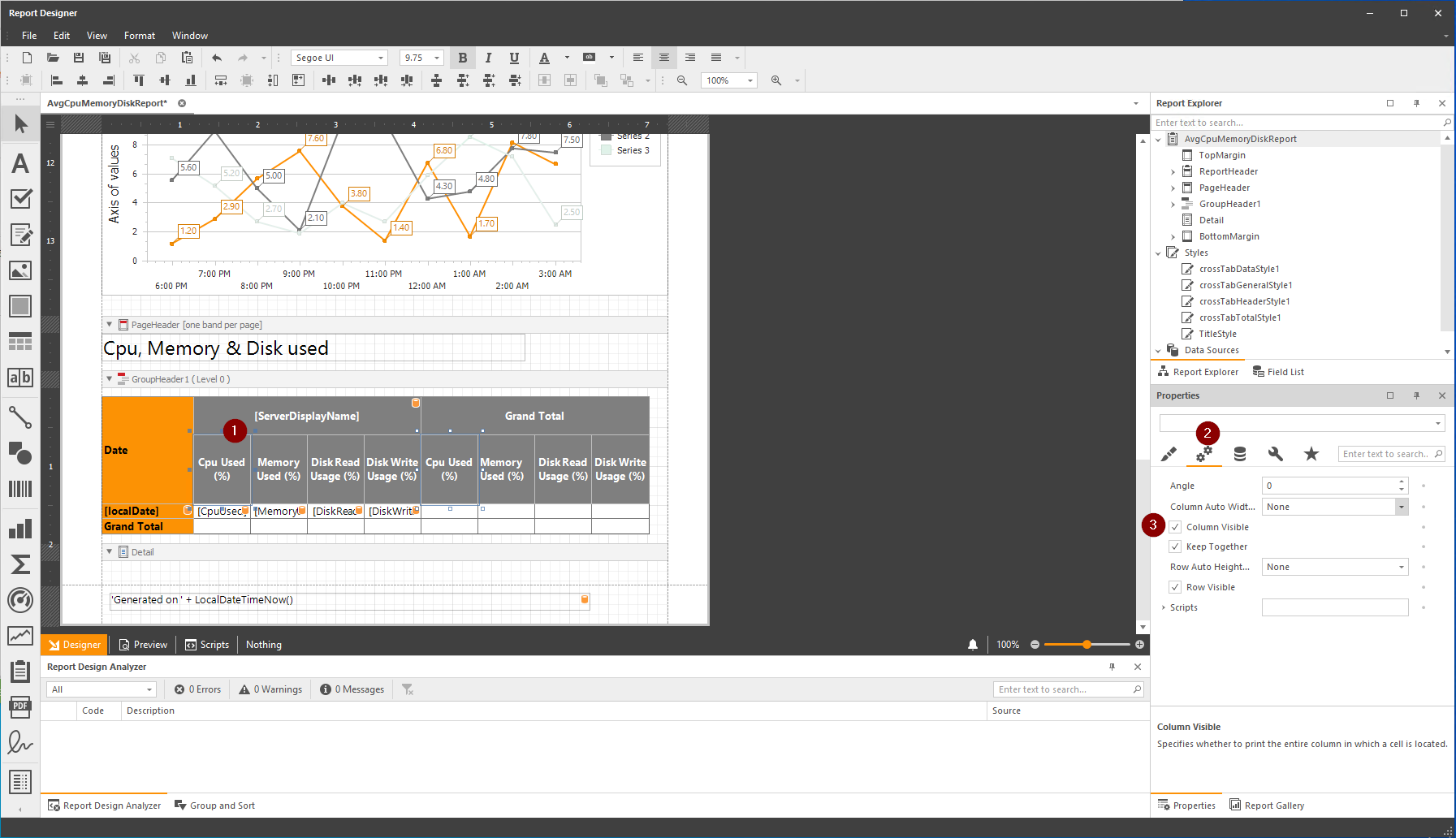This screenshot has height=838, width=1456.
Task: Switch to the Appearance brush tab in Properties
Action: [x=1169, y=453]
